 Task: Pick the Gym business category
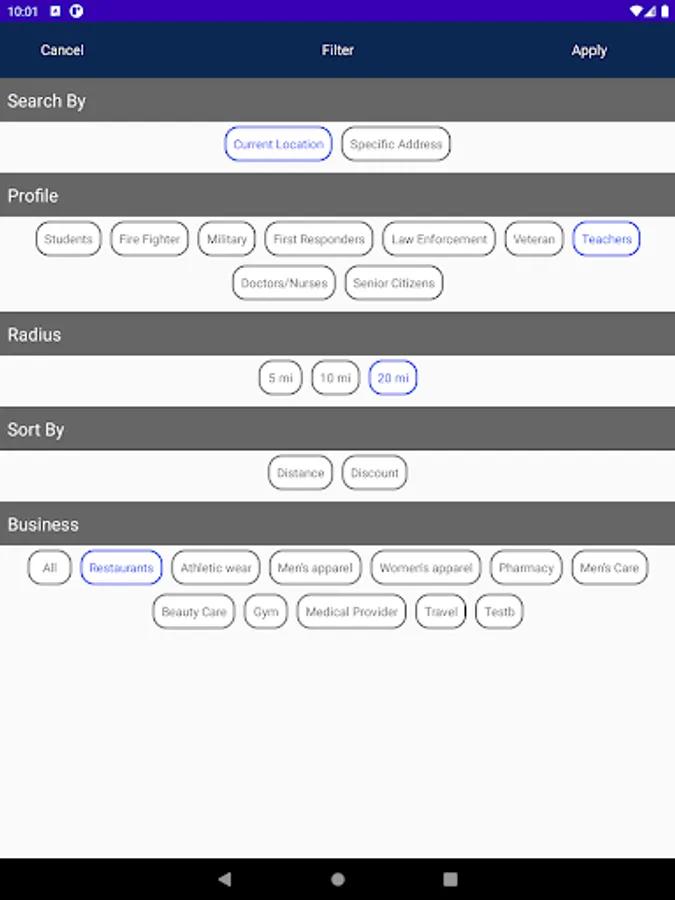tap(266, 611)
